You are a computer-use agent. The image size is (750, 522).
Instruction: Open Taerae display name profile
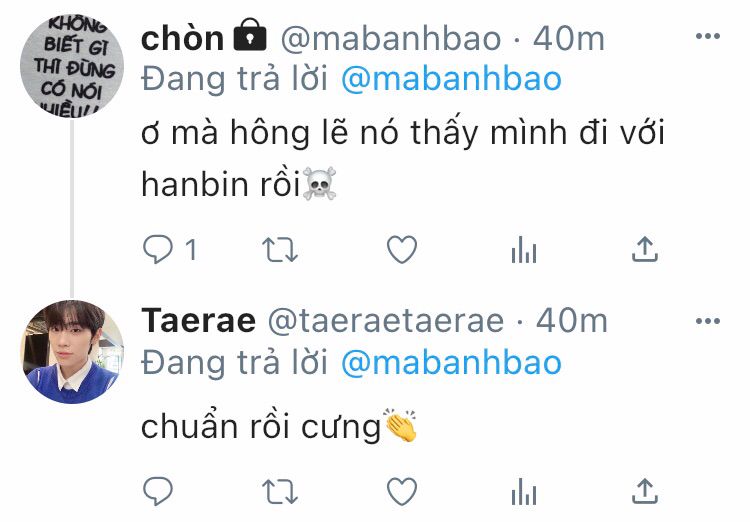coord(199,321)
